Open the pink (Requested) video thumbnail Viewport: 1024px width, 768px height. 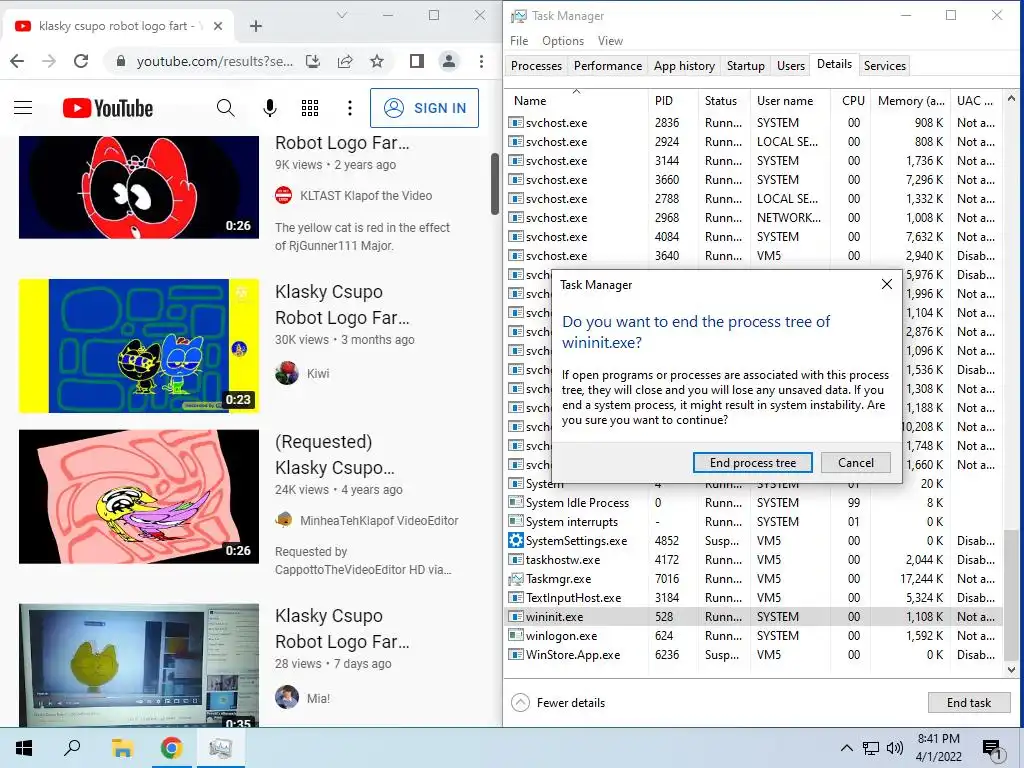(x=138, y=496)
